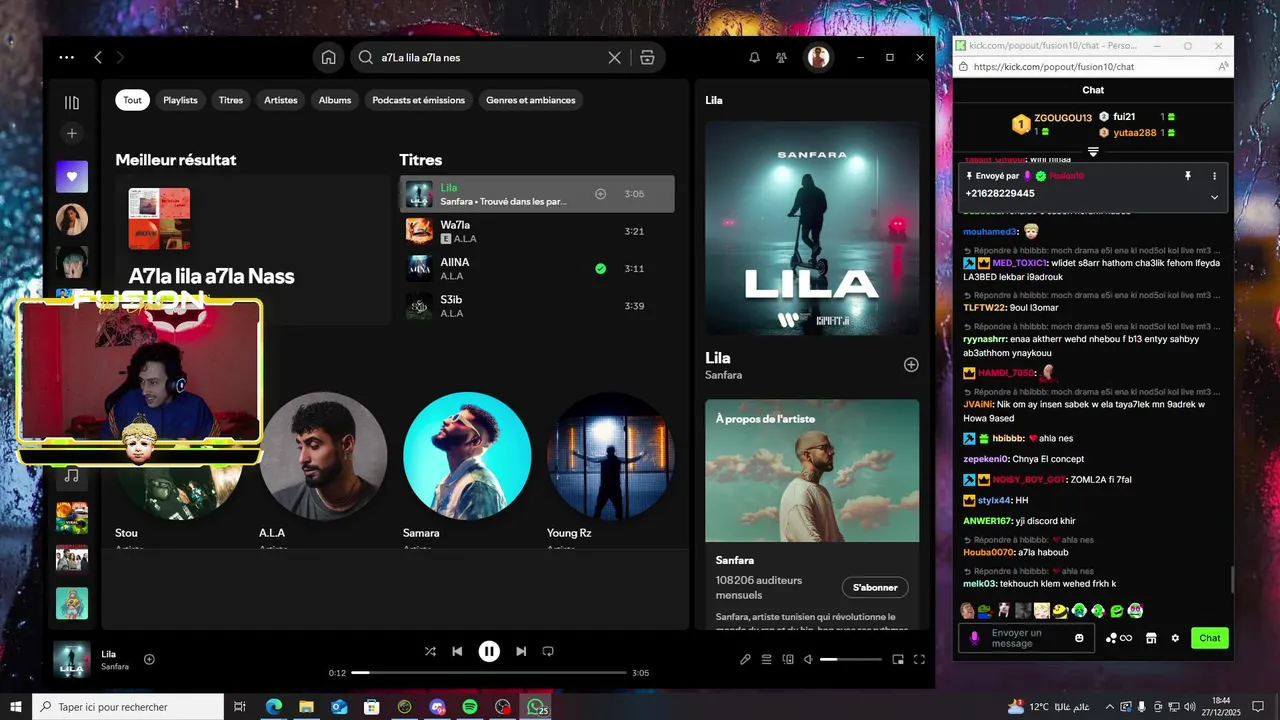Viewport: 1280px width, 720px height.
Task: Select the Artistes filter chip
Action: click(x=281, y=100)
